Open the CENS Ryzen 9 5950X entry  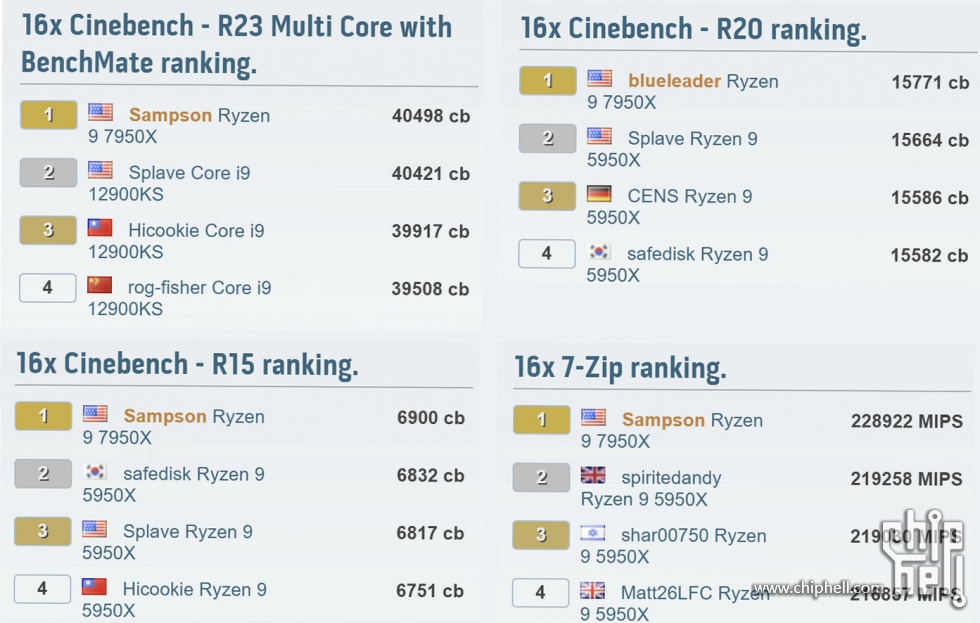(x=669, y=207)
